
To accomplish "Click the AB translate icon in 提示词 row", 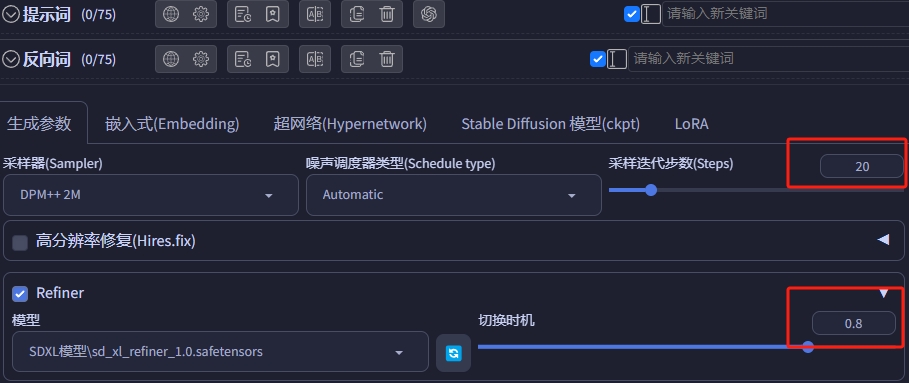I will (315, 14).
